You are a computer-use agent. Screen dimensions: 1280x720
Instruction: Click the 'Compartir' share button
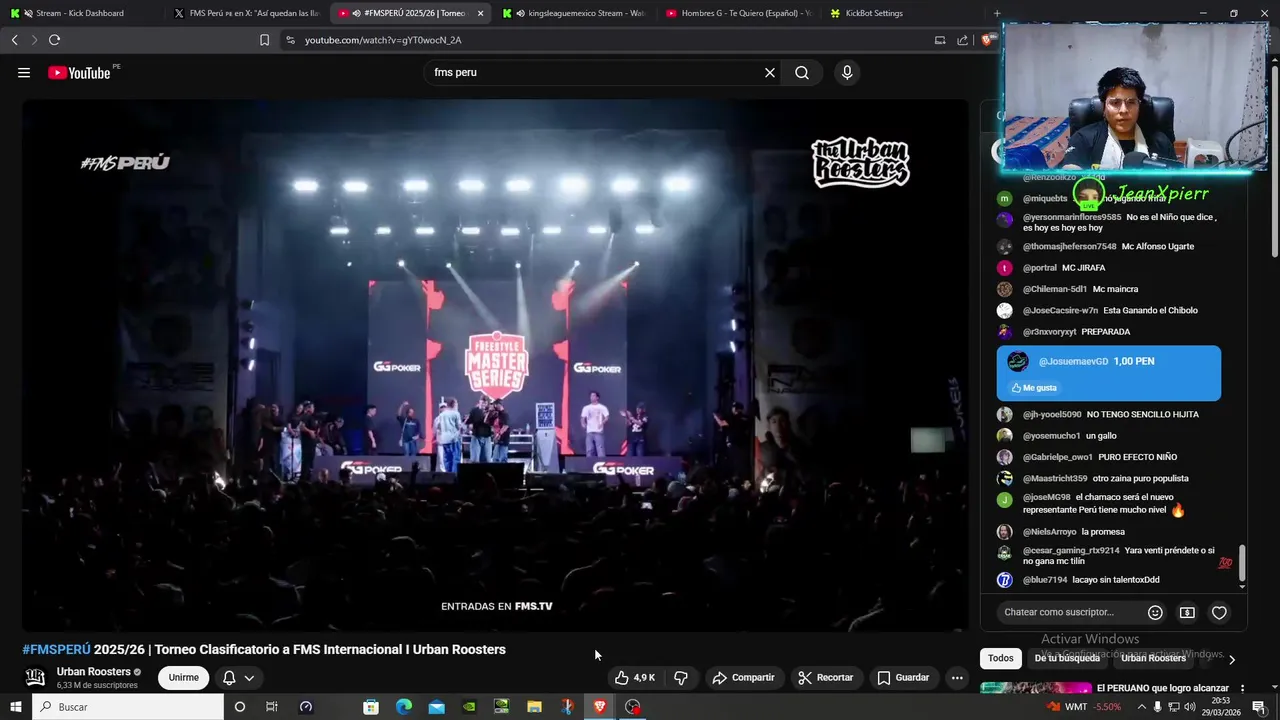[743, 678]
